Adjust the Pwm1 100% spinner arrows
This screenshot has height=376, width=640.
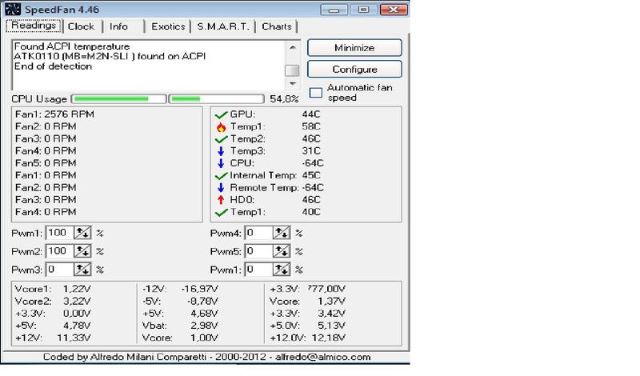pyautogui.click(x=82, y=233)
